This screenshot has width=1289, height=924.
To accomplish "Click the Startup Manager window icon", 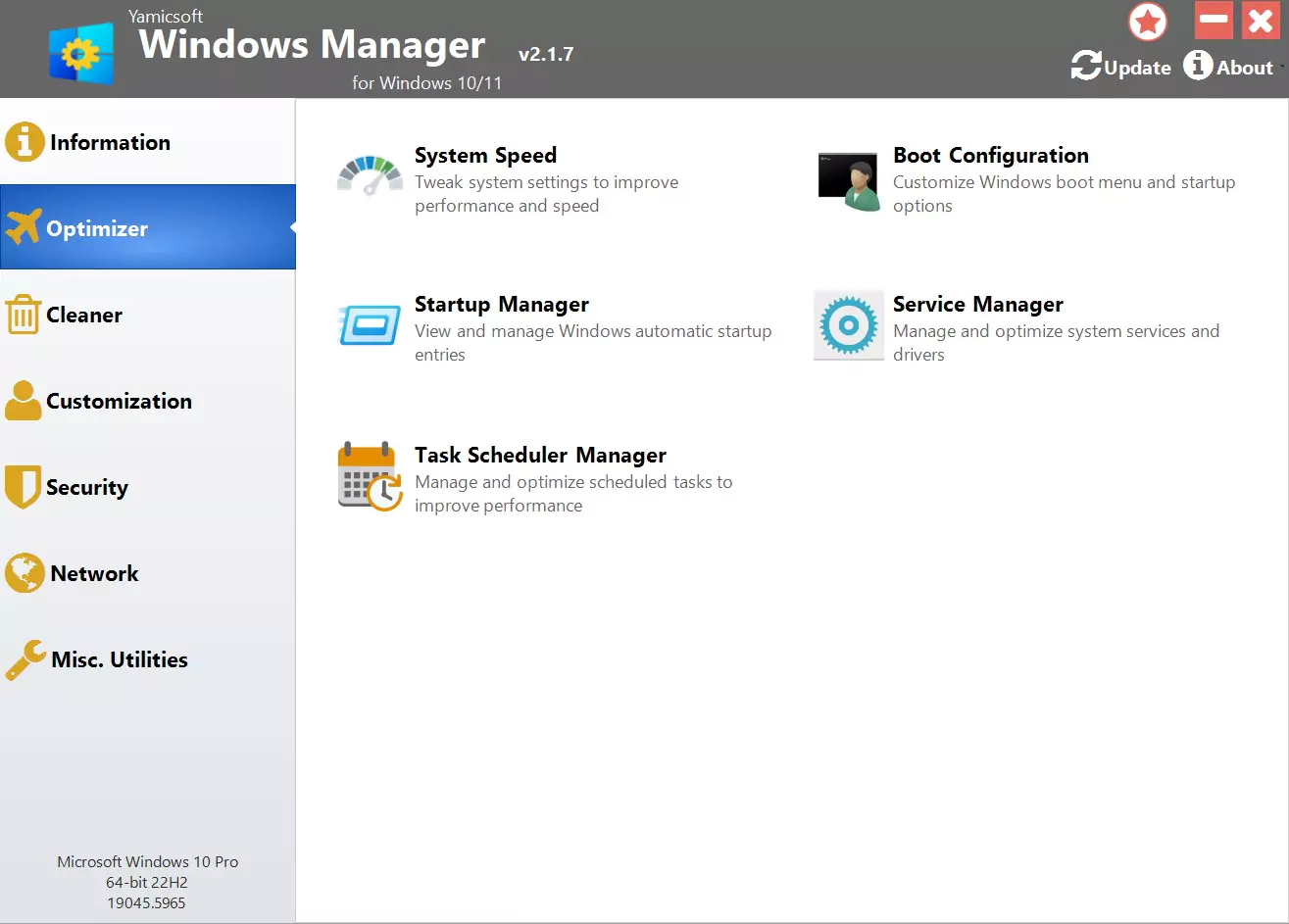I will 370,325.
